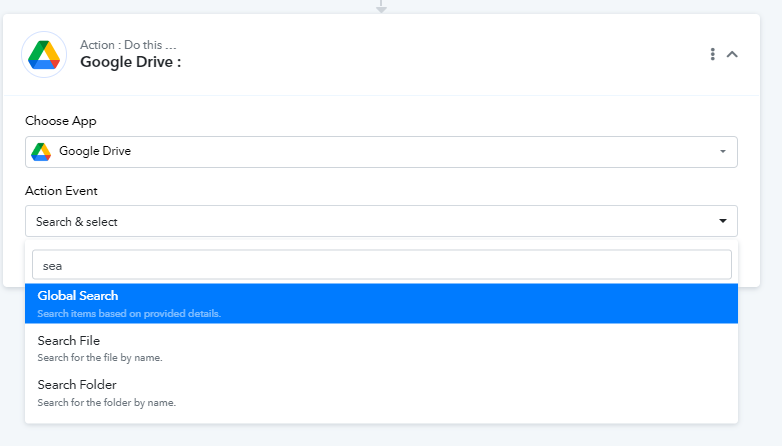This screenshot has width=782, height=446.
Task: Collapse the action step using the chevron
Action: coord(732,54)
